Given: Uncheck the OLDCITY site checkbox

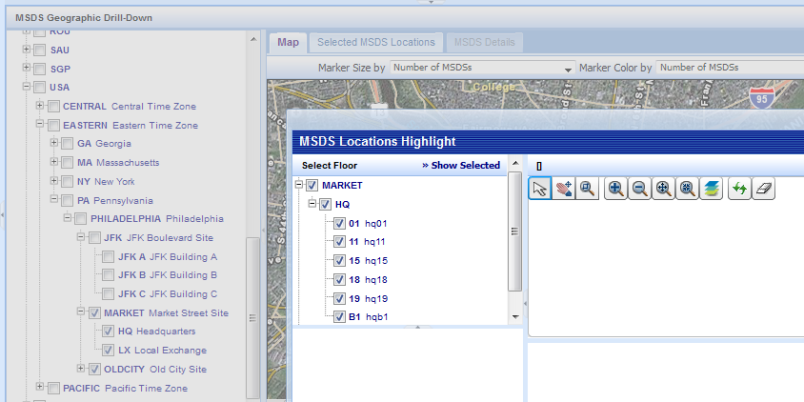Looking at the screenshot, I should [94, 369].
